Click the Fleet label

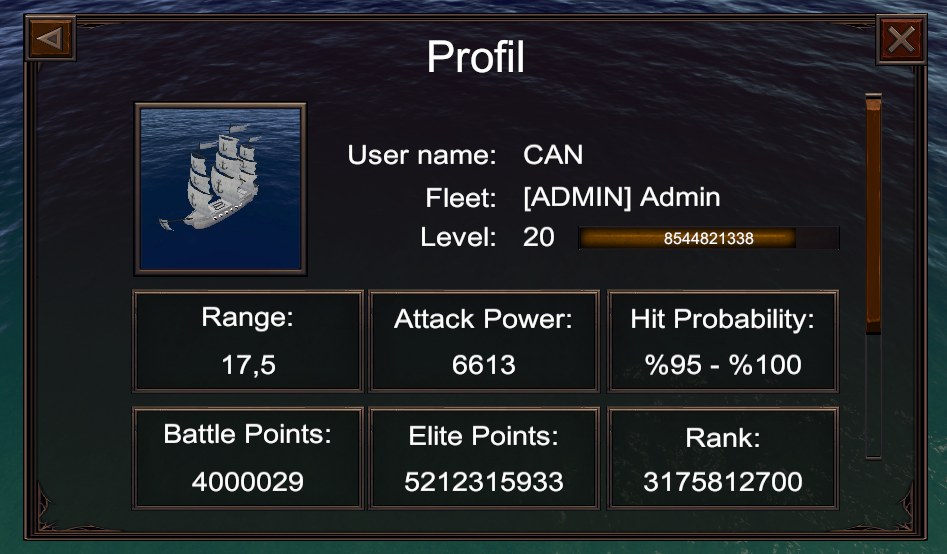460,197
